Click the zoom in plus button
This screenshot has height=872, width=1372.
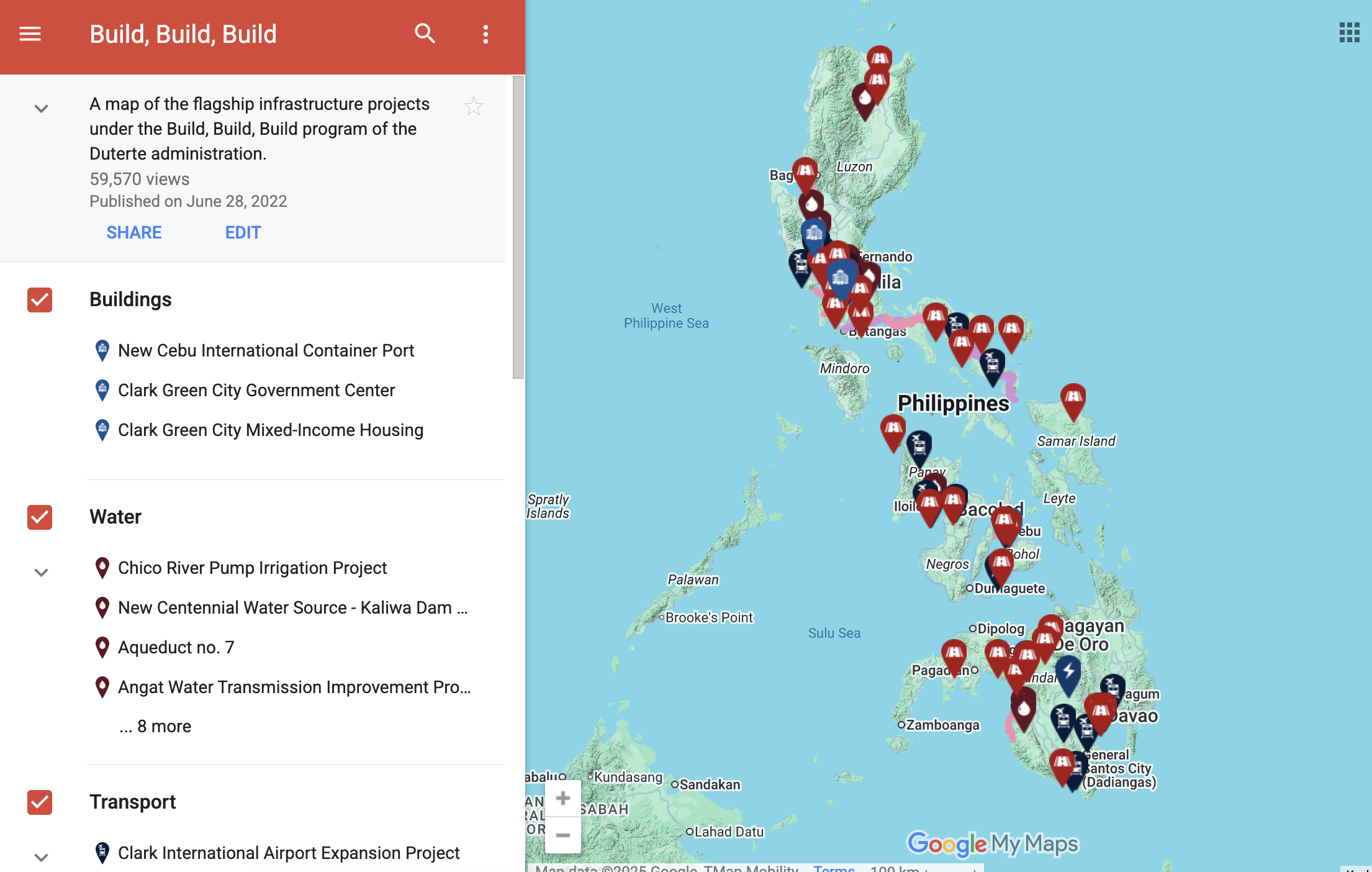click(x=562, y=798)
